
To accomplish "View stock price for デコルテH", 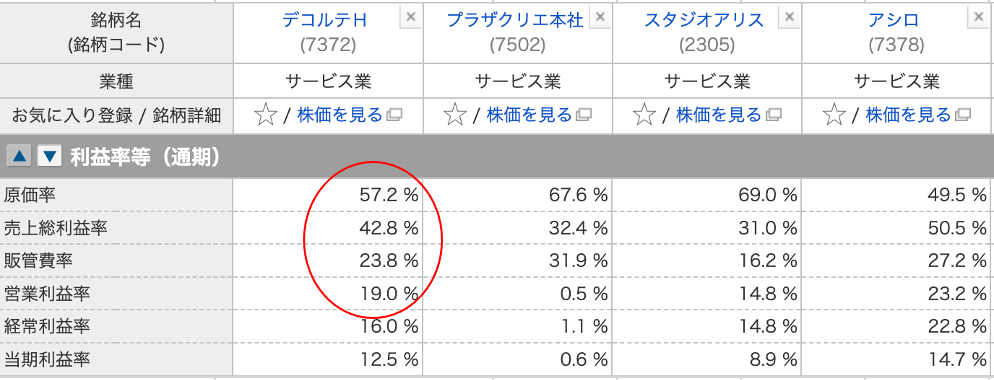I will point(340,115).
